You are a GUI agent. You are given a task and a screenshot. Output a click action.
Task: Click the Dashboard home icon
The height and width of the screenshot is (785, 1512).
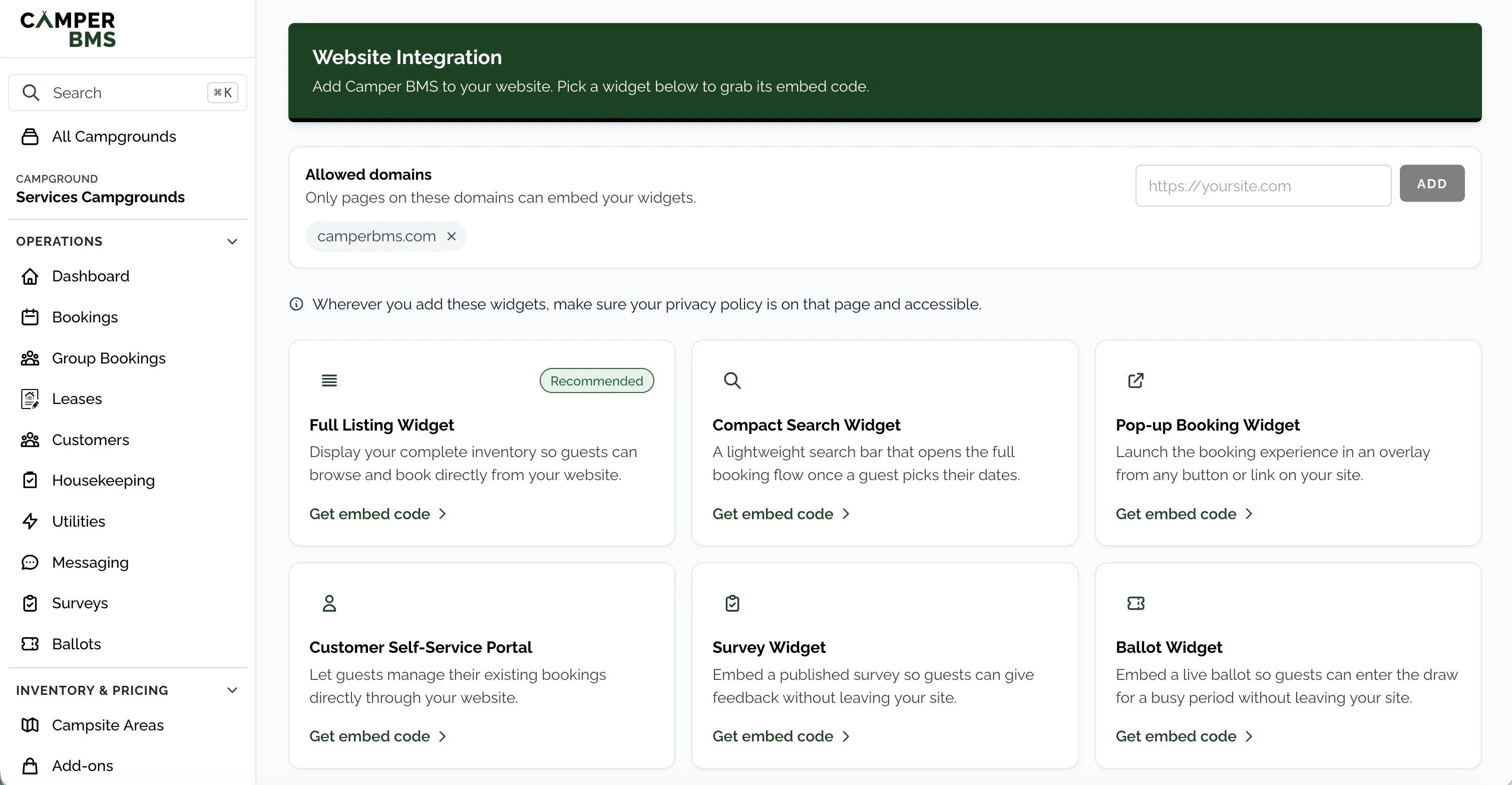point(30,276)
